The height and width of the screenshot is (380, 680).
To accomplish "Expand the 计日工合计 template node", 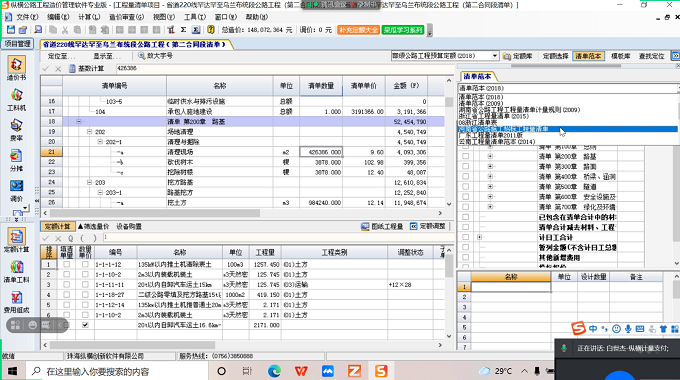I will (479, 237).
